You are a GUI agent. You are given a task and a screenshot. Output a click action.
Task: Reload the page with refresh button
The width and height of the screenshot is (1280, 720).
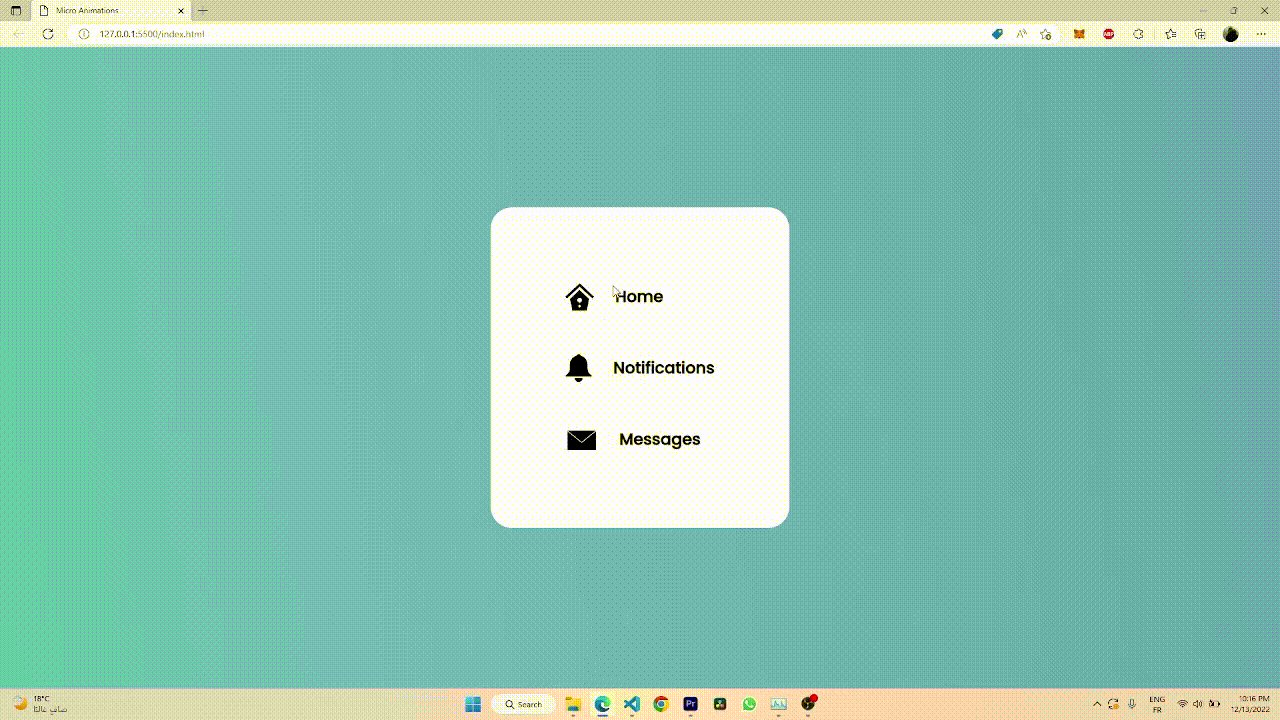(x=47, y=34)
